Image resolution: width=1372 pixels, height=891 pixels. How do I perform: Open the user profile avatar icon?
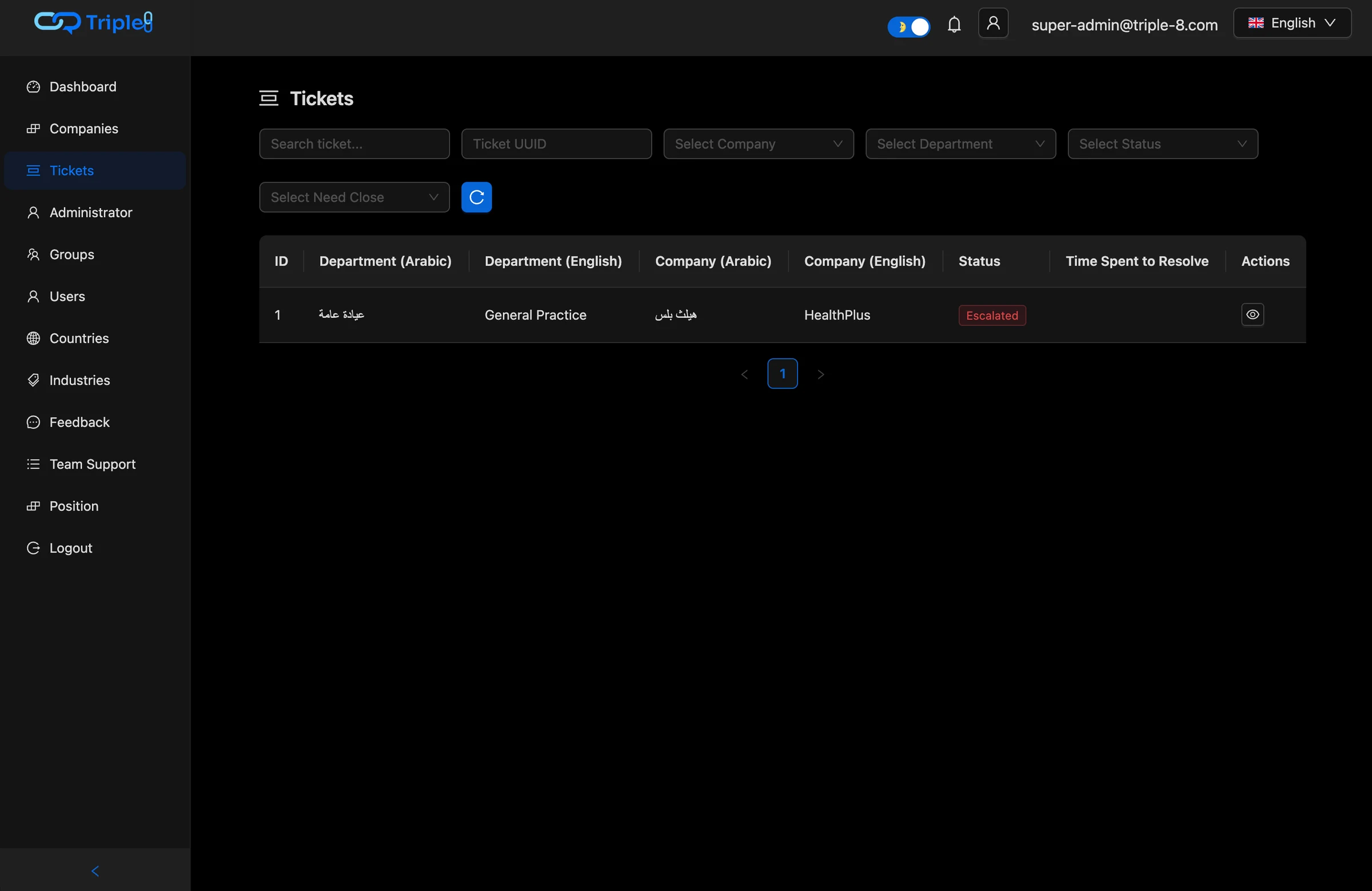(992, 23)
